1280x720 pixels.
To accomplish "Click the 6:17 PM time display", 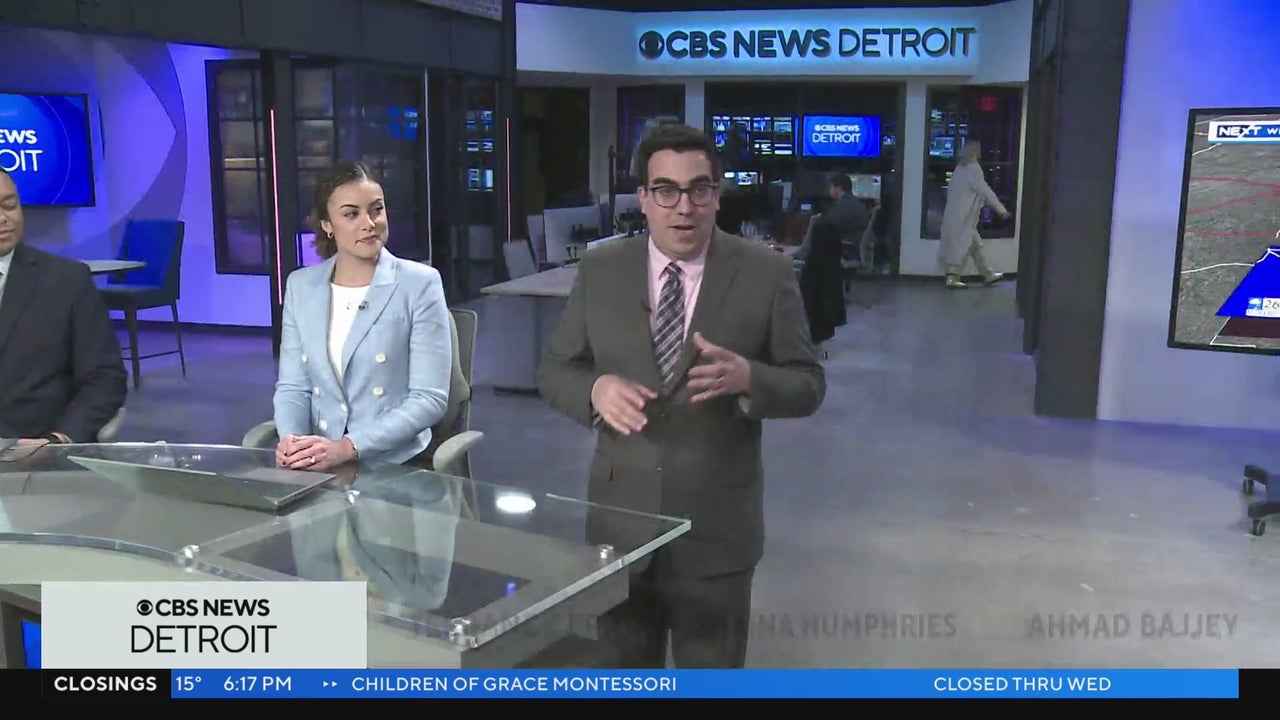I will point(257,684).
